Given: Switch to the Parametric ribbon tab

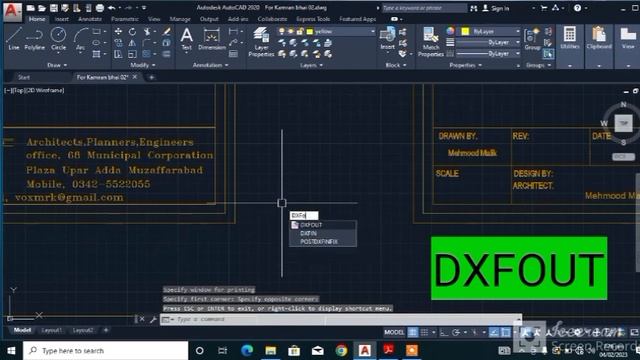Looking at the screenshot, I should point(124,19).
